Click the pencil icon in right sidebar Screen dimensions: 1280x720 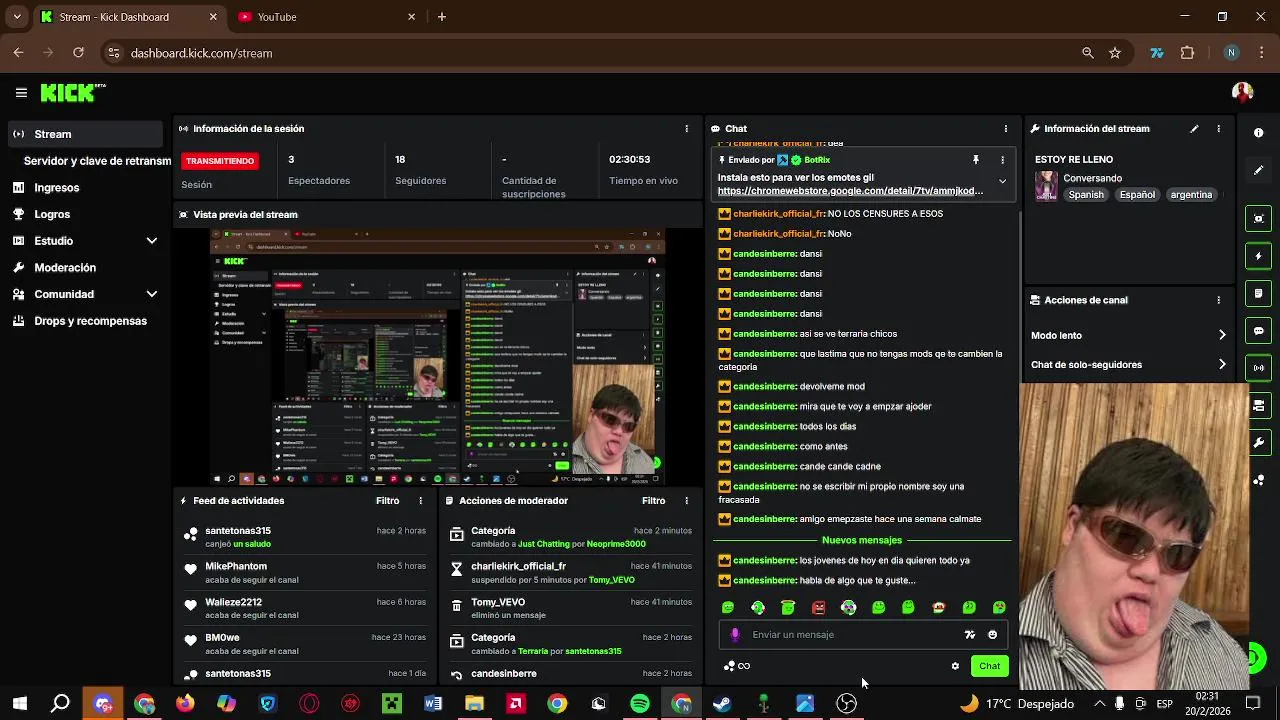(1258, 170)
